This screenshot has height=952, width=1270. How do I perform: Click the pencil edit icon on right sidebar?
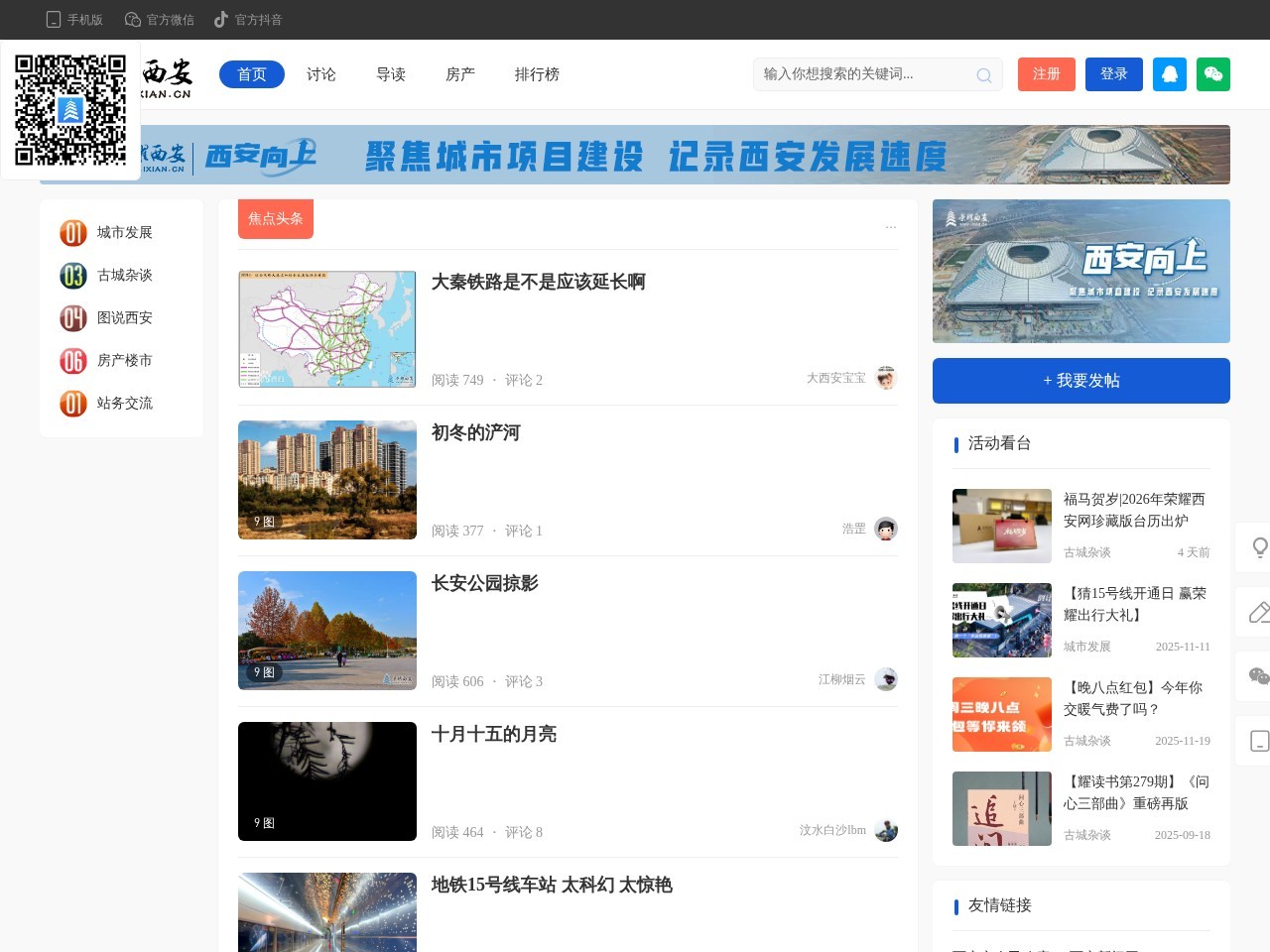point(1258,612)
